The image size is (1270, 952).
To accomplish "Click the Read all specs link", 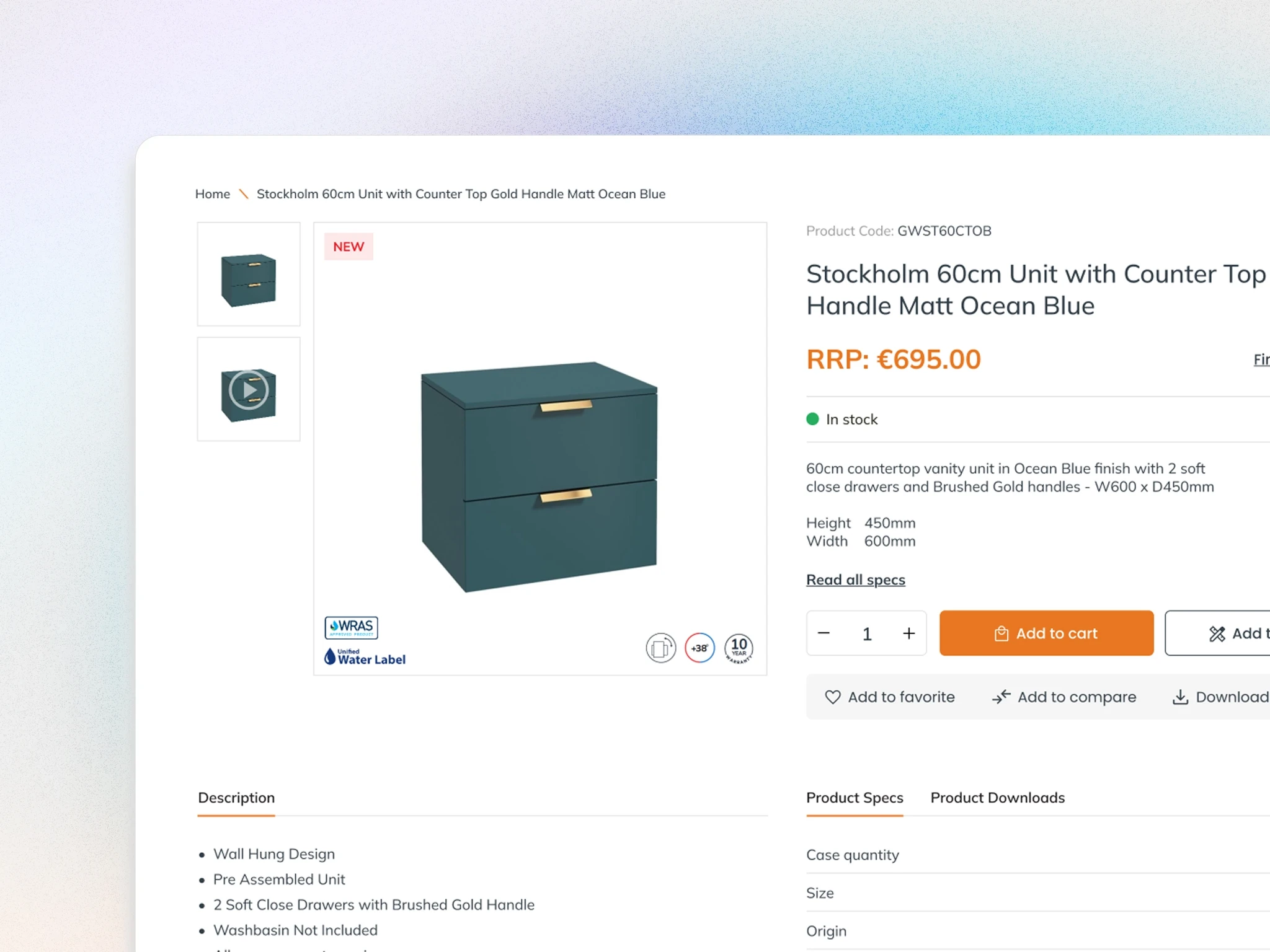I will [x=855, y=579].
